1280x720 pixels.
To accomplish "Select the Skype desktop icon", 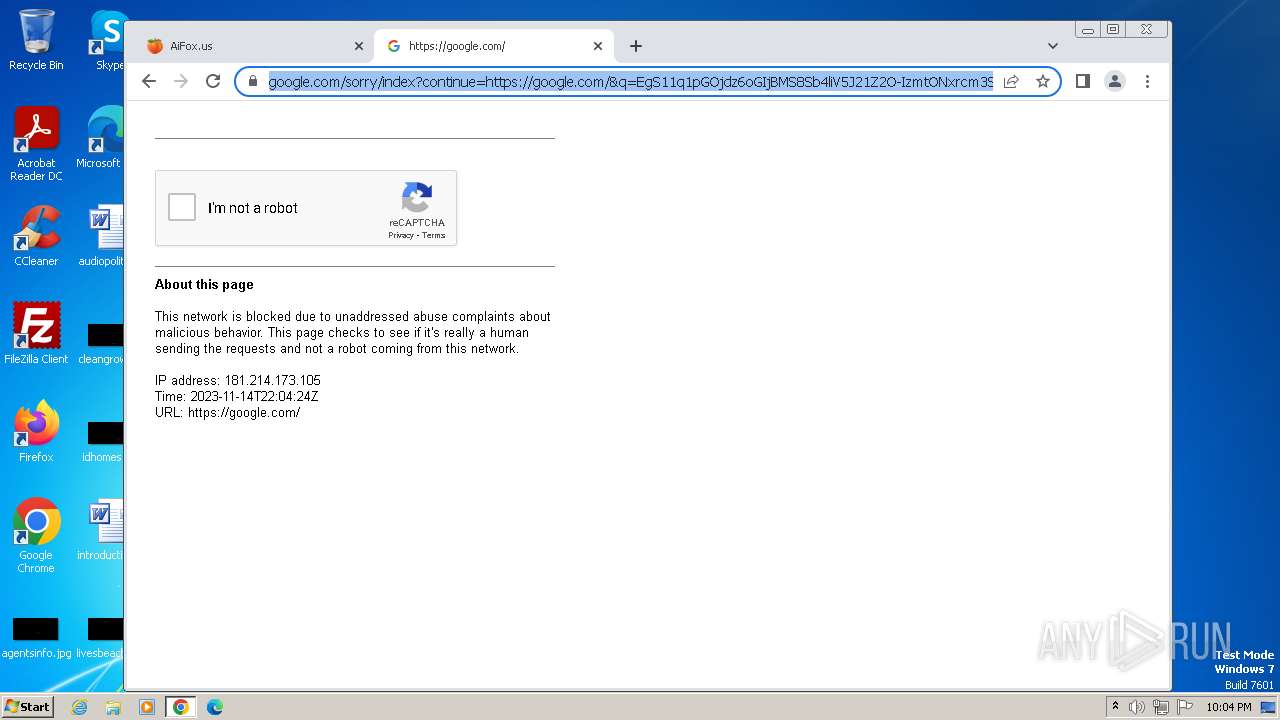I will click(107, 40).
